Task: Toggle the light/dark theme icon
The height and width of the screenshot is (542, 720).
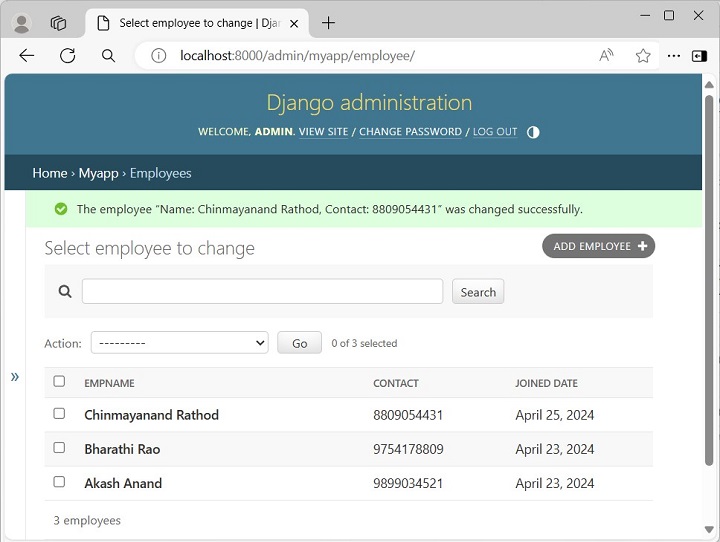Action: coord(533,132)
